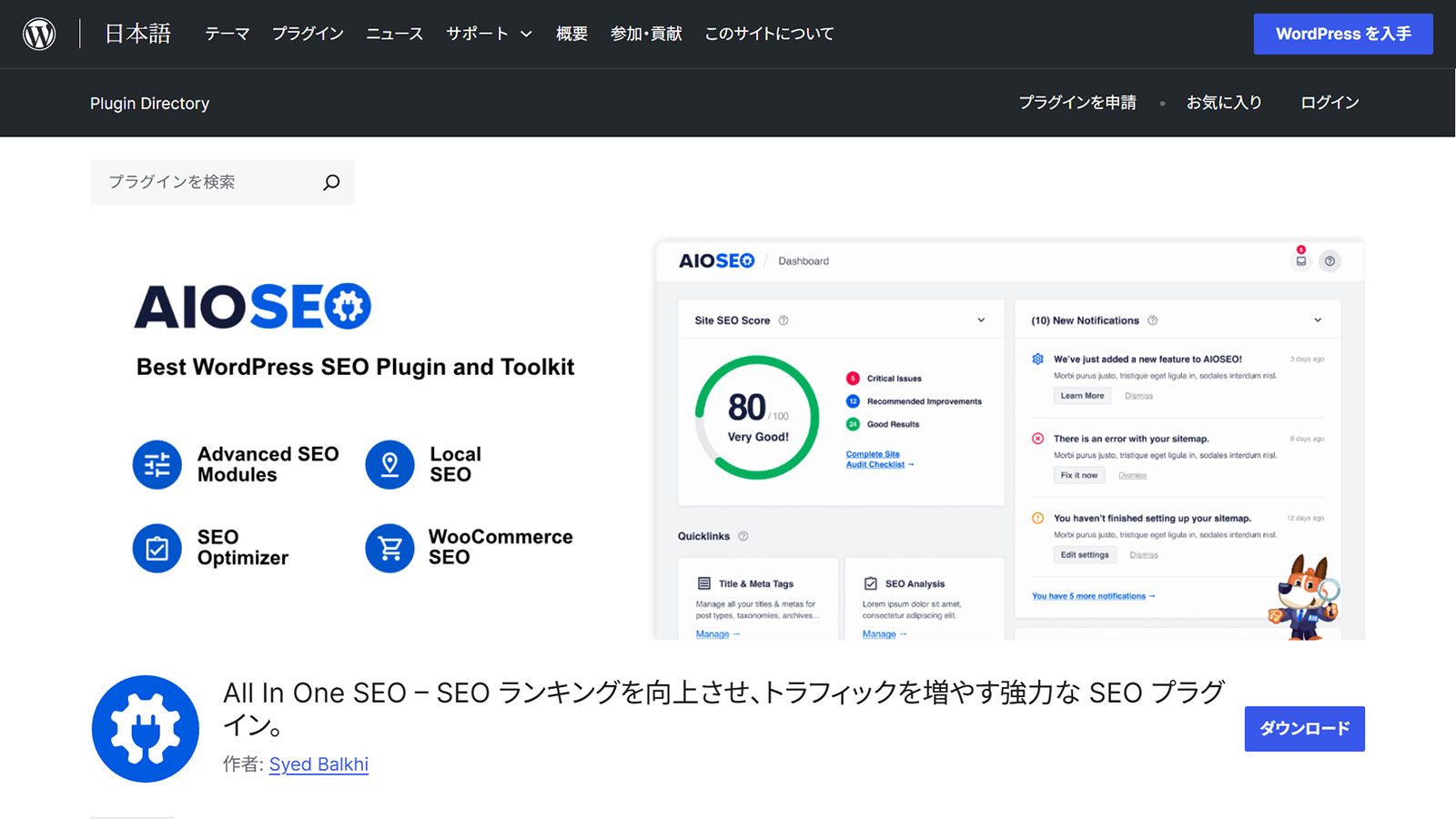Click the Fix it now button
Viewport: 1456px width, 819px height.
click(1079, 475)
